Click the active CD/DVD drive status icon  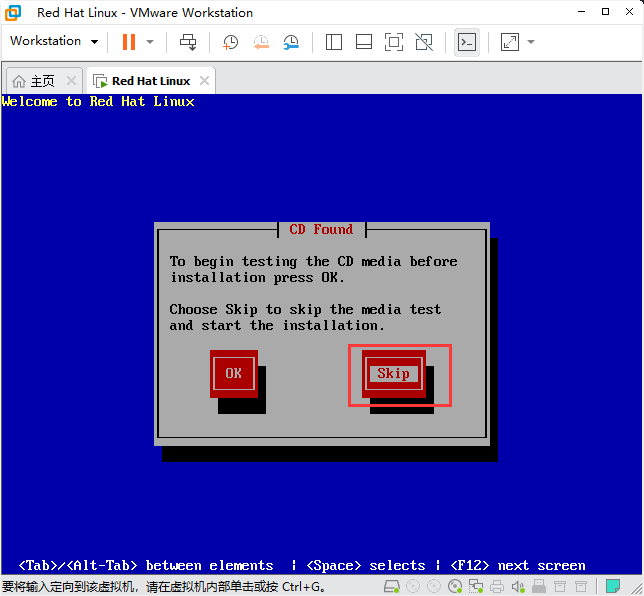coord(455,586)
